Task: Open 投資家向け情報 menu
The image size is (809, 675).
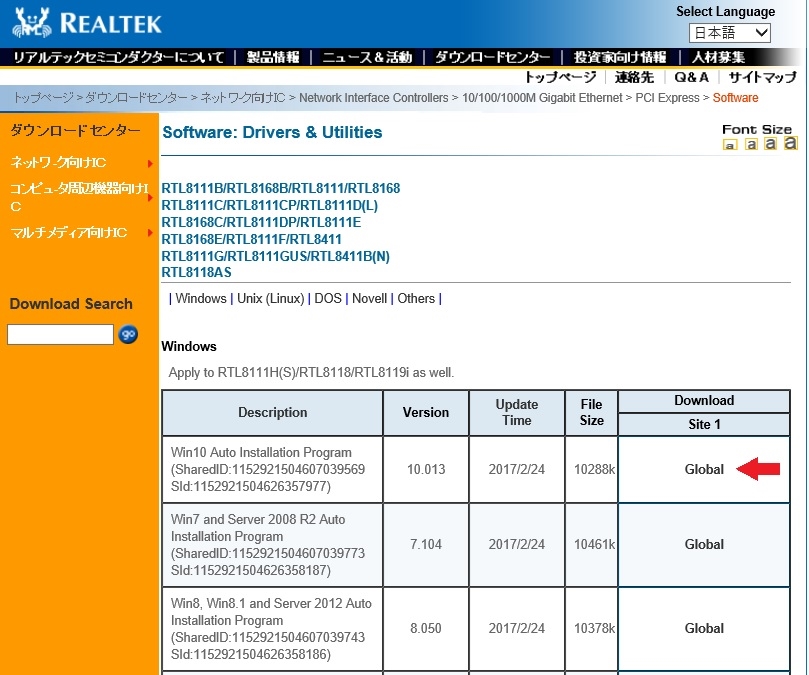Action: (x=620, y=57)
